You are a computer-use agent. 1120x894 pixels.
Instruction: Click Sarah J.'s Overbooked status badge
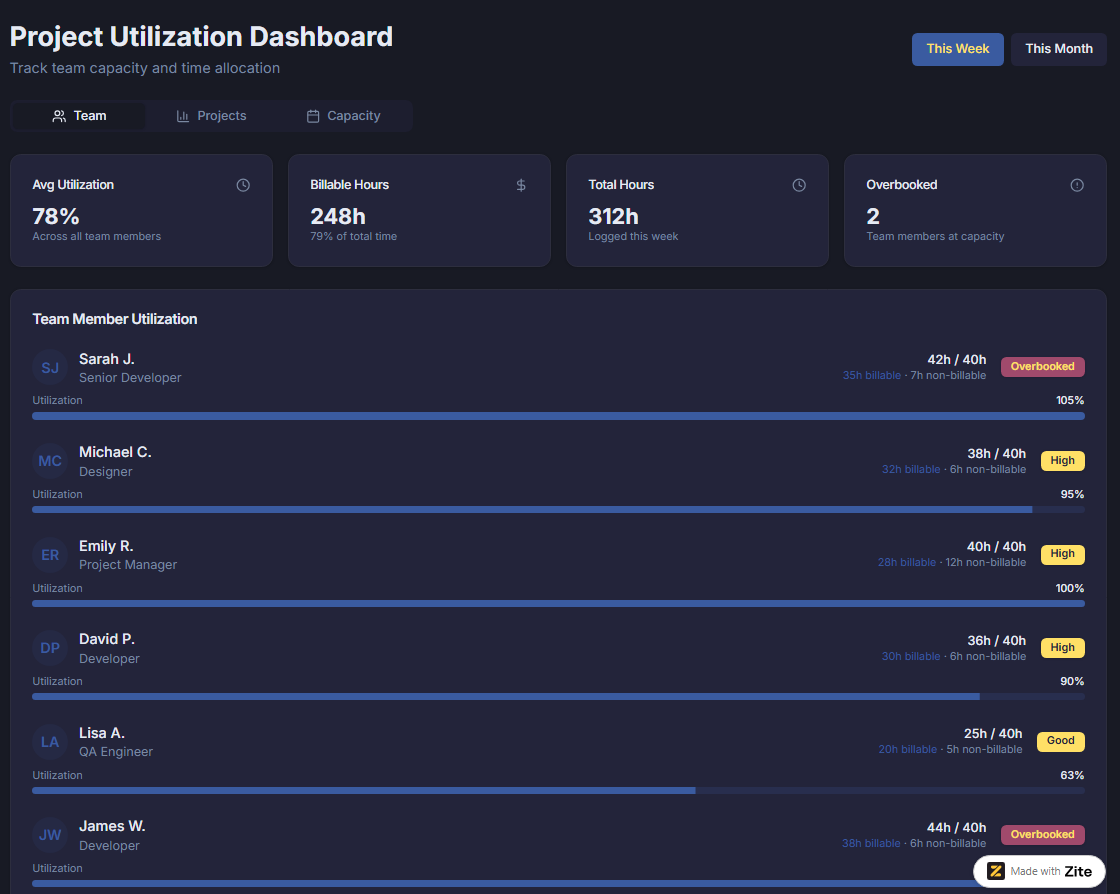1042,366
